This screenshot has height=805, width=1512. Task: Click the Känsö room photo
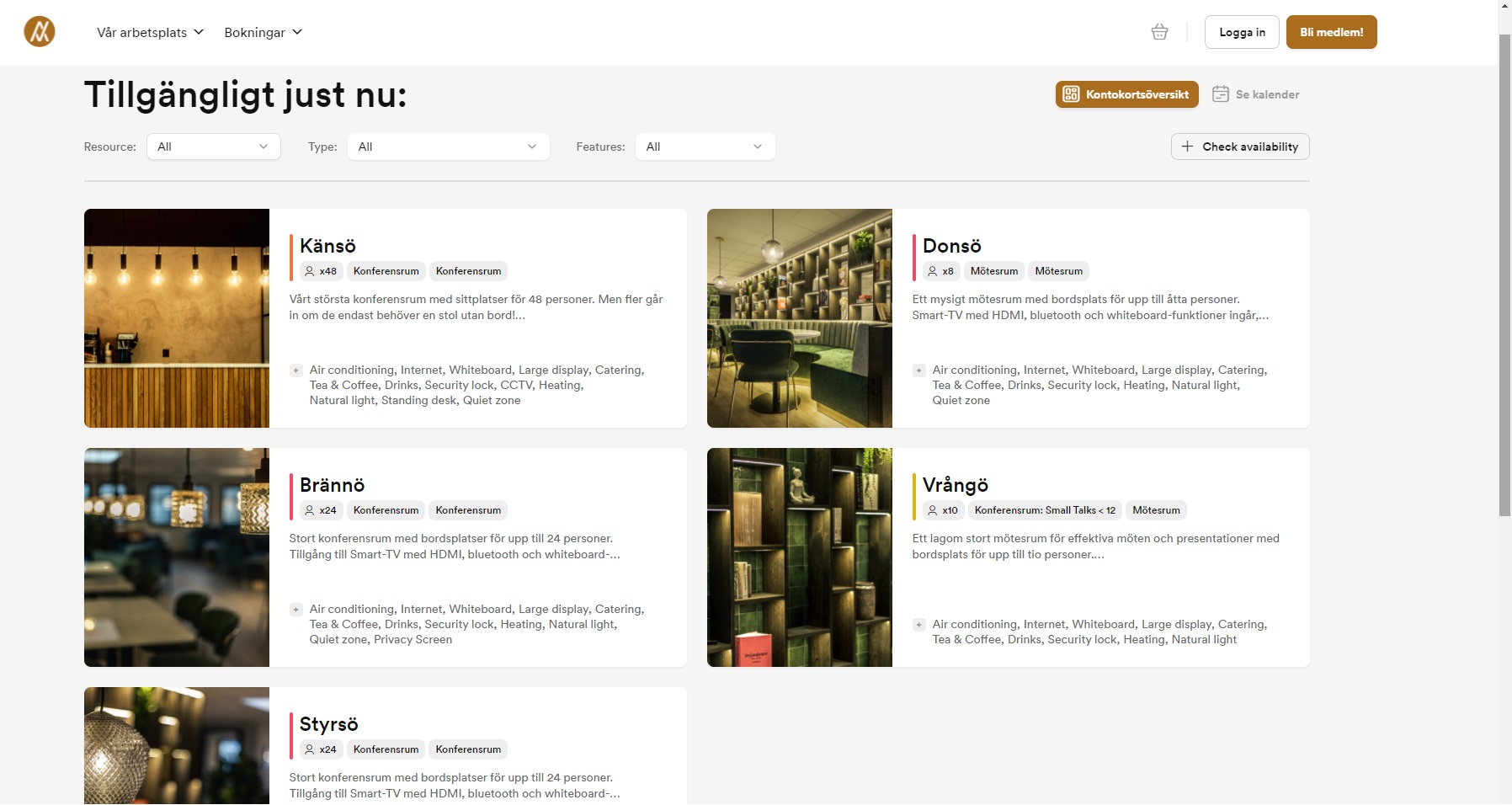(x=177, y=318)
